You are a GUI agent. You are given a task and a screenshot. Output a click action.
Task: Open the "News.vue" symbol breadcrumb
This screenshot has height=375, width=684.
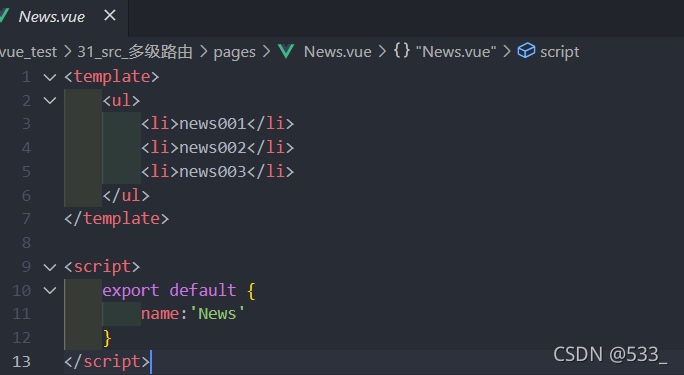coord(456,52)
